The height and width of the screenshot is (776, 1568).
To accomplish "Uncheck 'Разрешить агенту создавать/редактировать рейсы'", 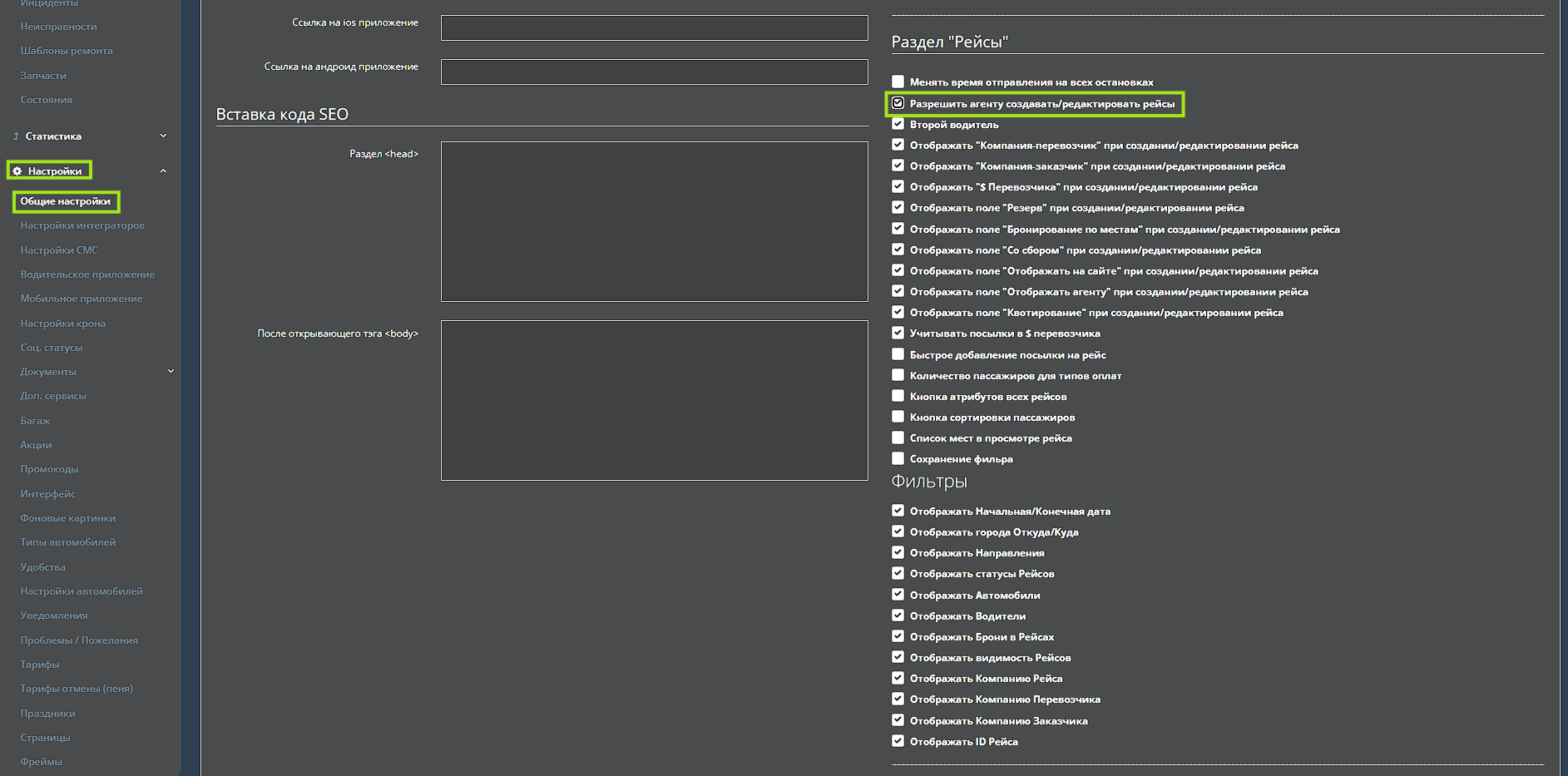I will click(898, 103).
